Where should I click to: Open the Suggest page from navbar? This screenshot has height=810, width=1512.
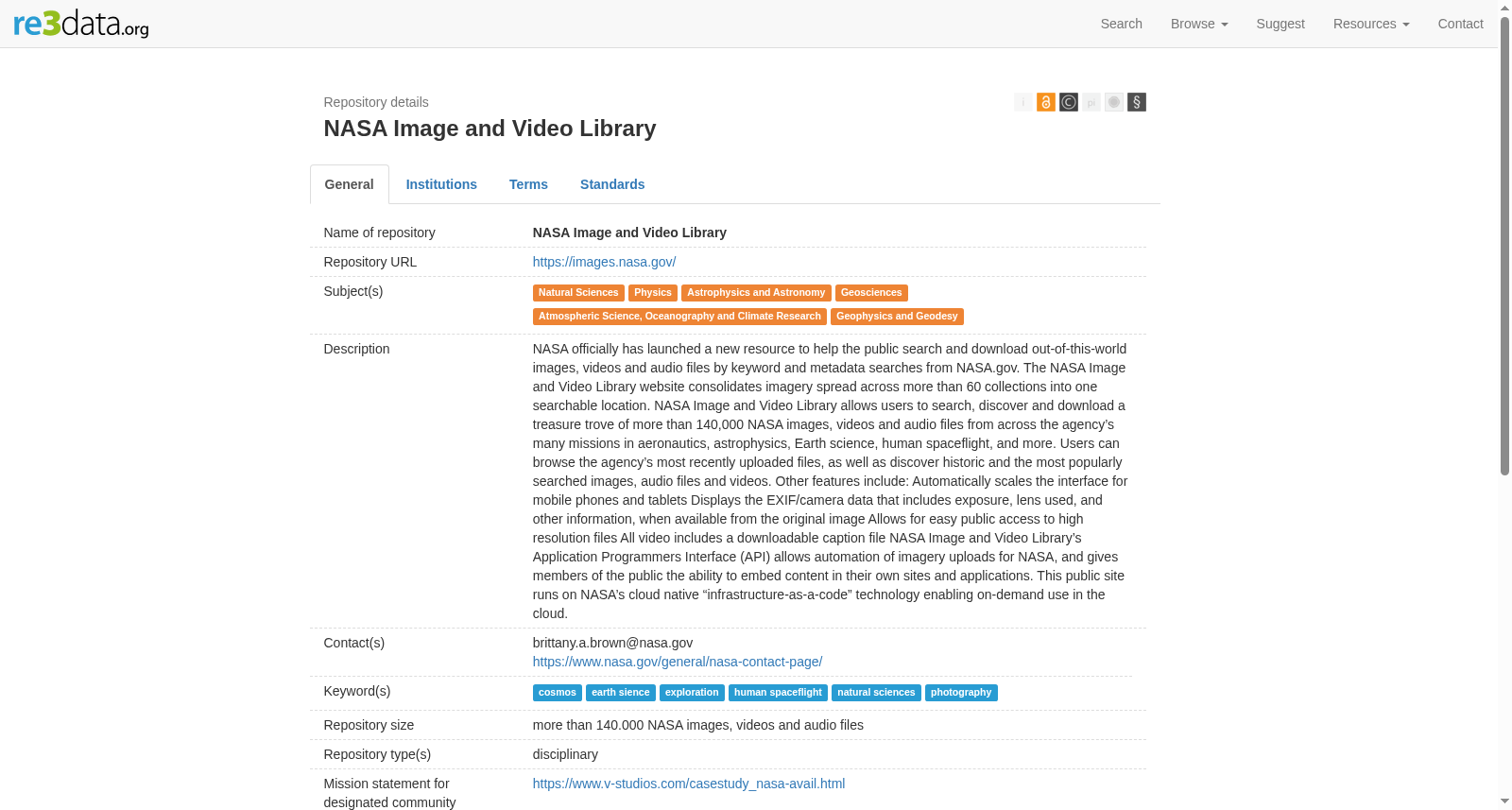1280,24
